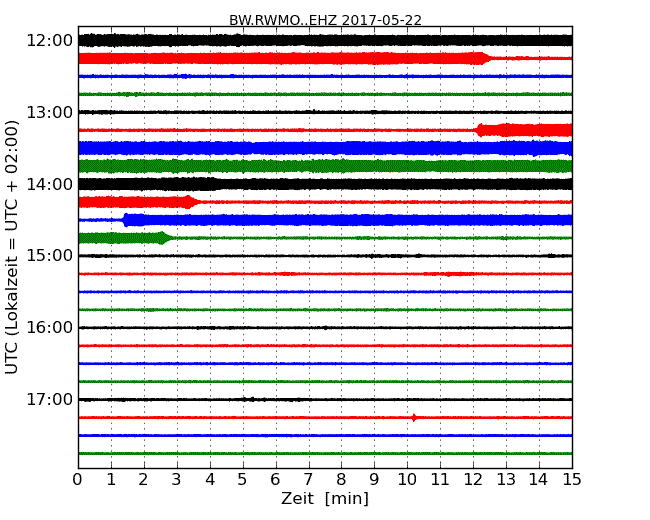Click the thick black 14:00 trace
Screen dimensions: 650x520
[x=325, y=184]
